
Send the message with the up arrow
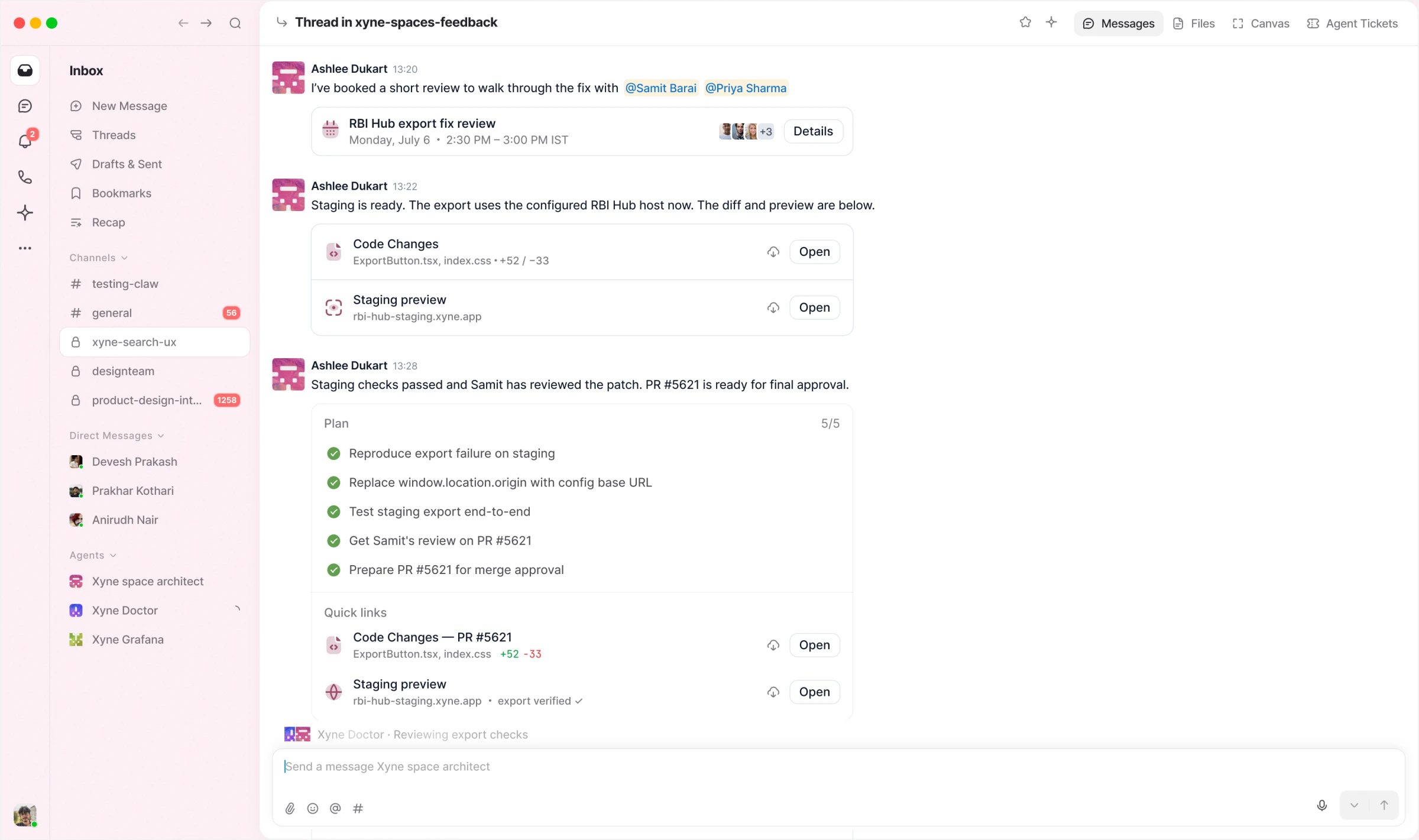point(1384,805)
